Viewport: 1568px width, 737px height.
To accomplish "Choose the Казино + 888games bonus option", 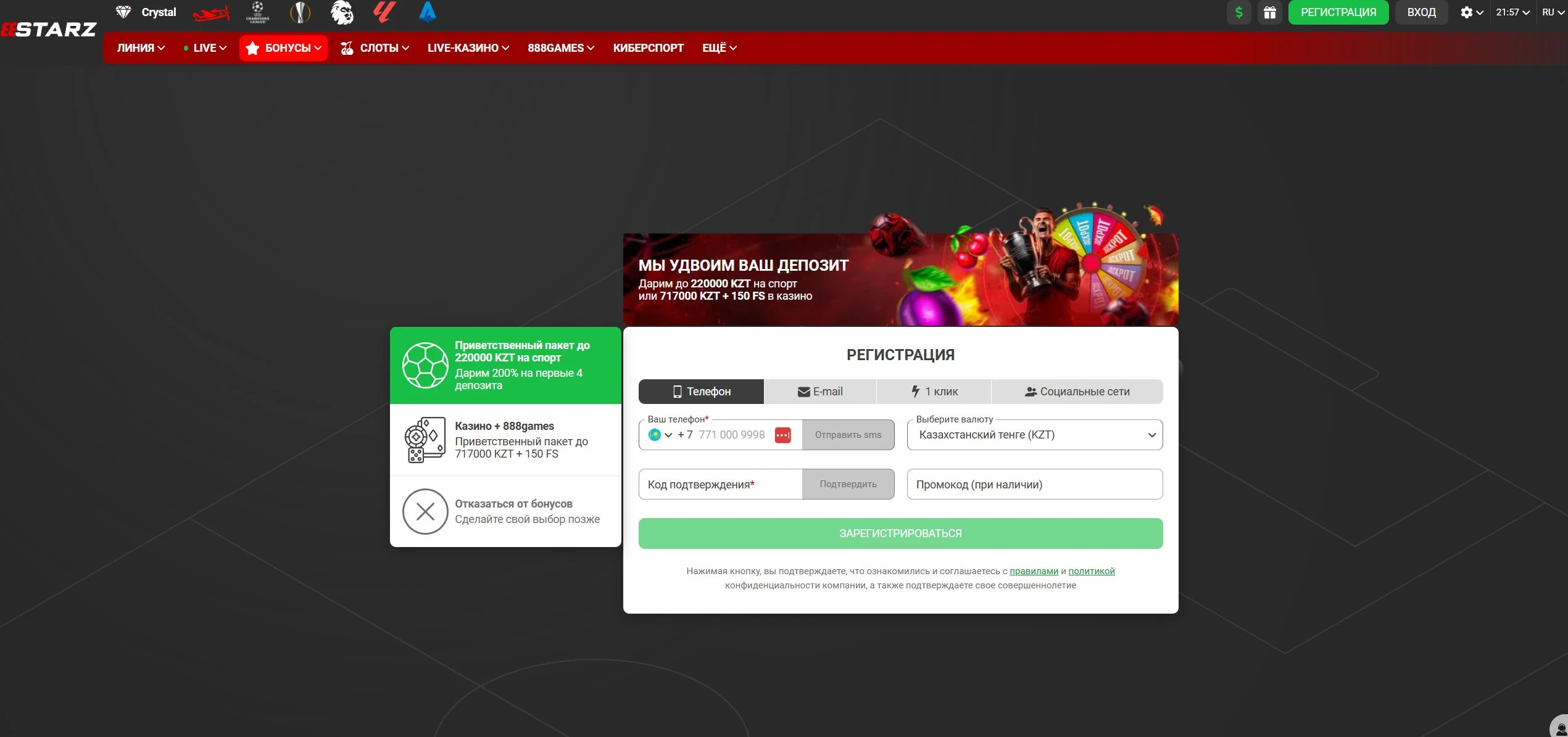I will [x=505, y=440].
